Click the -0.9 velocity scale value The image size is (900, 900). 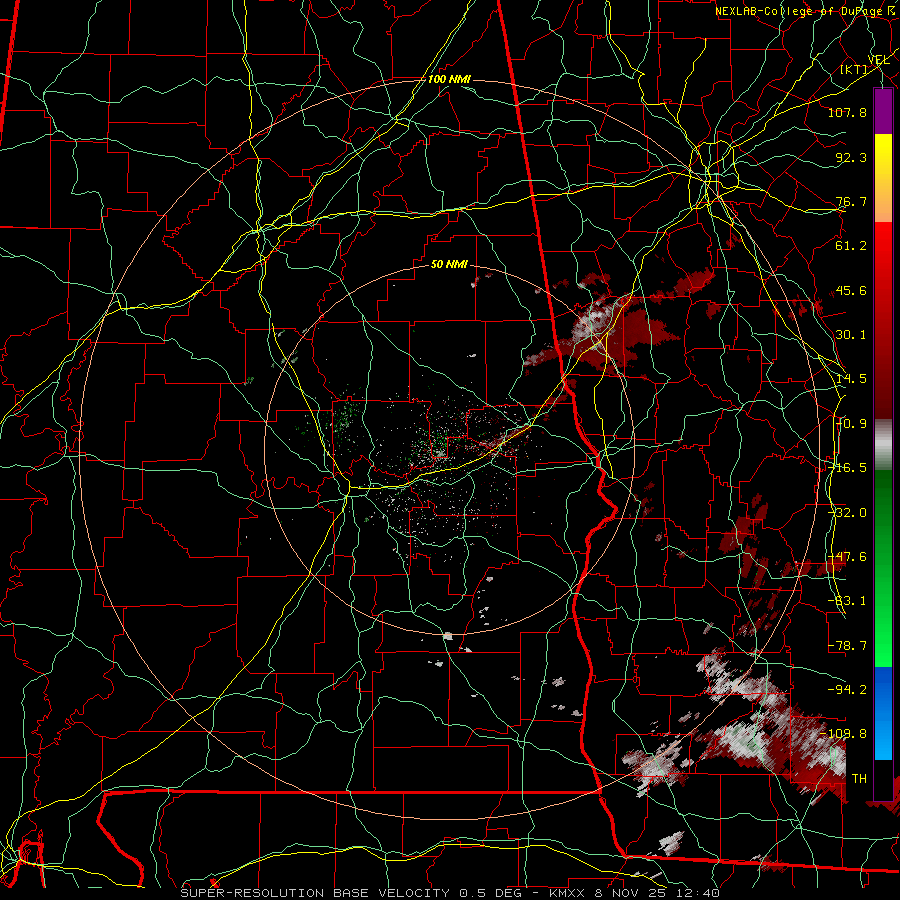click(x=851, y=424)
